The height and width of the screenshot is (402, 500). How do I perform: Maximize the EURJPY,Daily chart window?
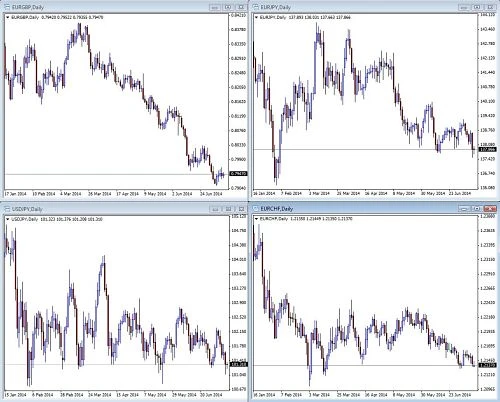pyautogui.click(x=477, y=7)
